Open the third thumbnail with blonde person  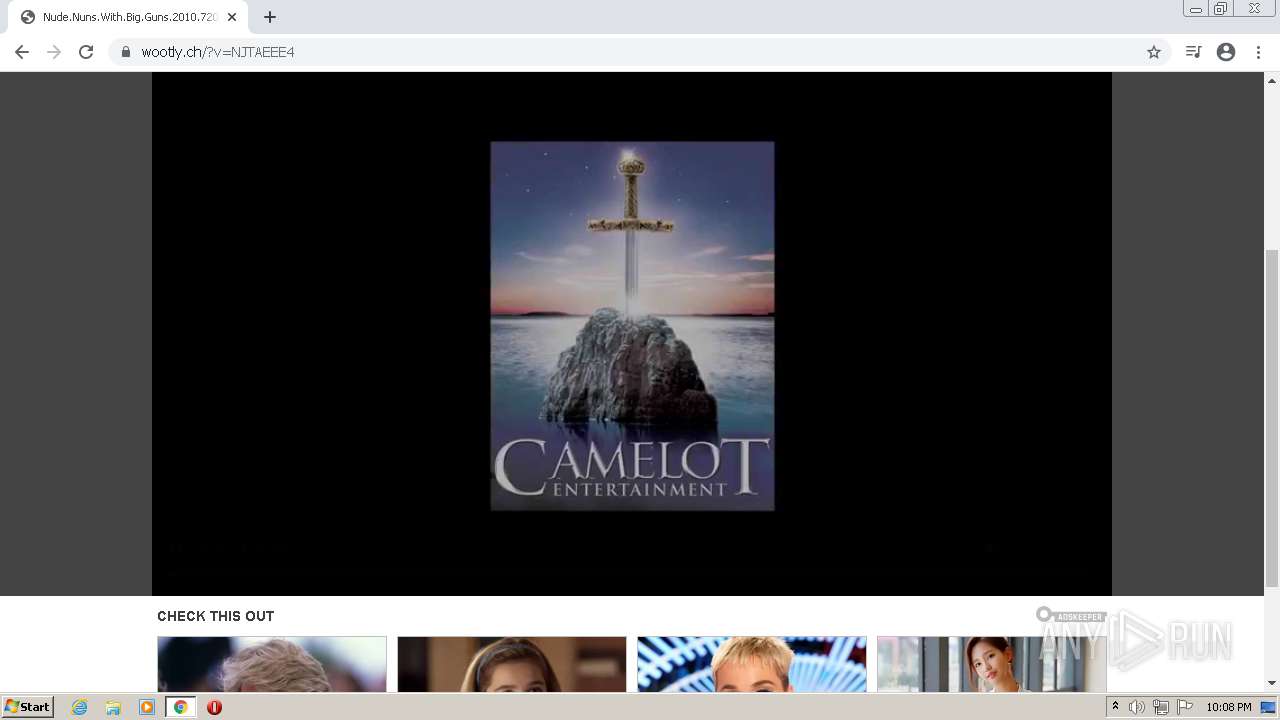752,664
